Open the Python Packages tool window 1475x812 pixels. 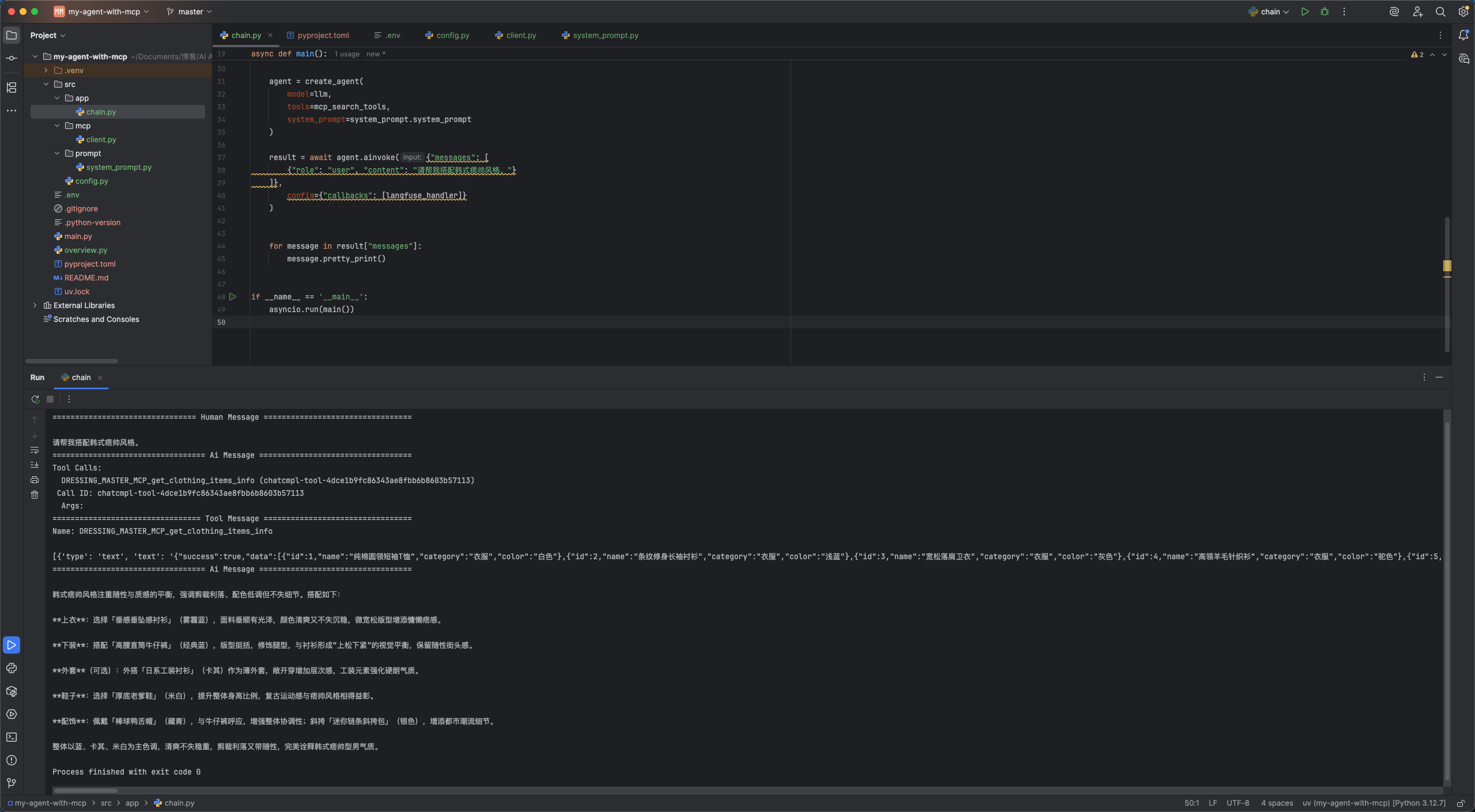[x=12, y=692]
